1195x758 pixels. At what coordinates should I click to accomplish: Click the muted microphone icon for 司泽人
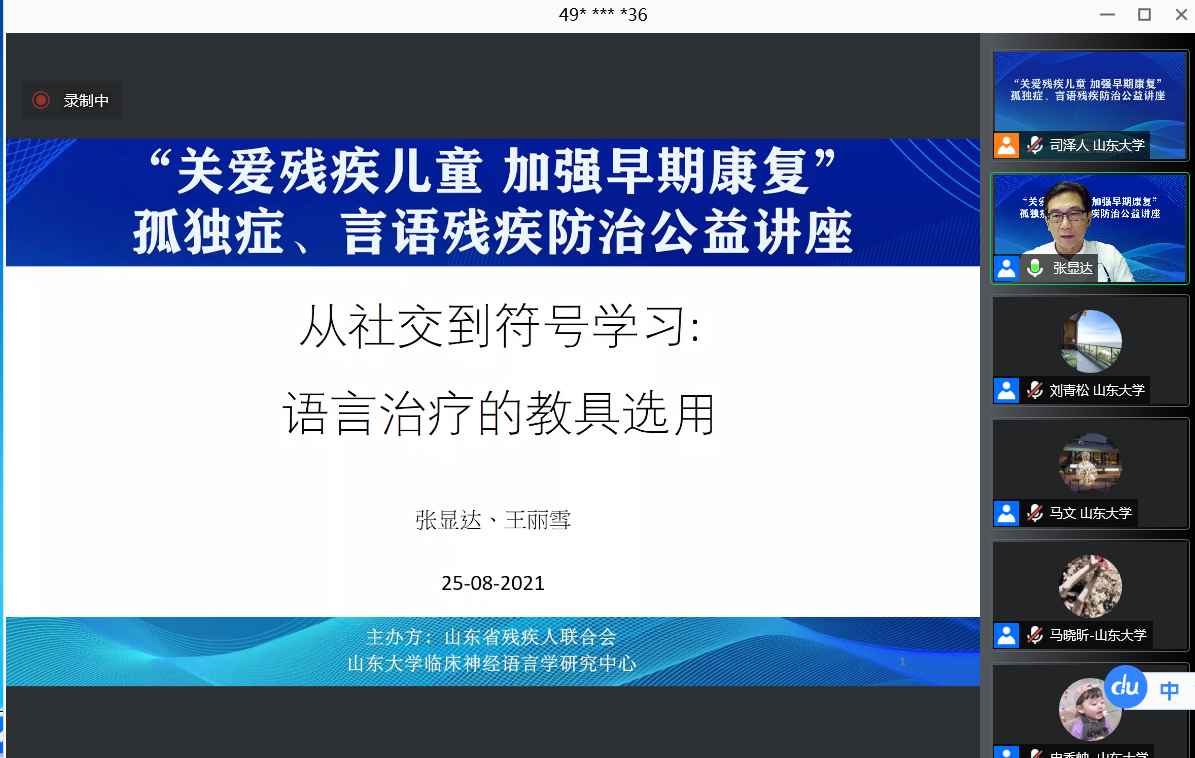1034,145
